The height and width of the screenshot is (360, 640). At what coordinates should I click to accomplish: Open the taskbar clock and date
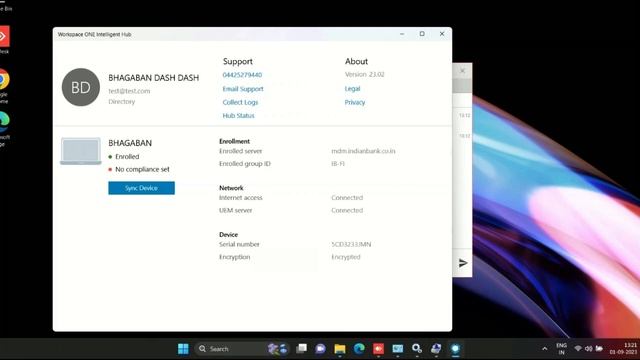[623, 349]
